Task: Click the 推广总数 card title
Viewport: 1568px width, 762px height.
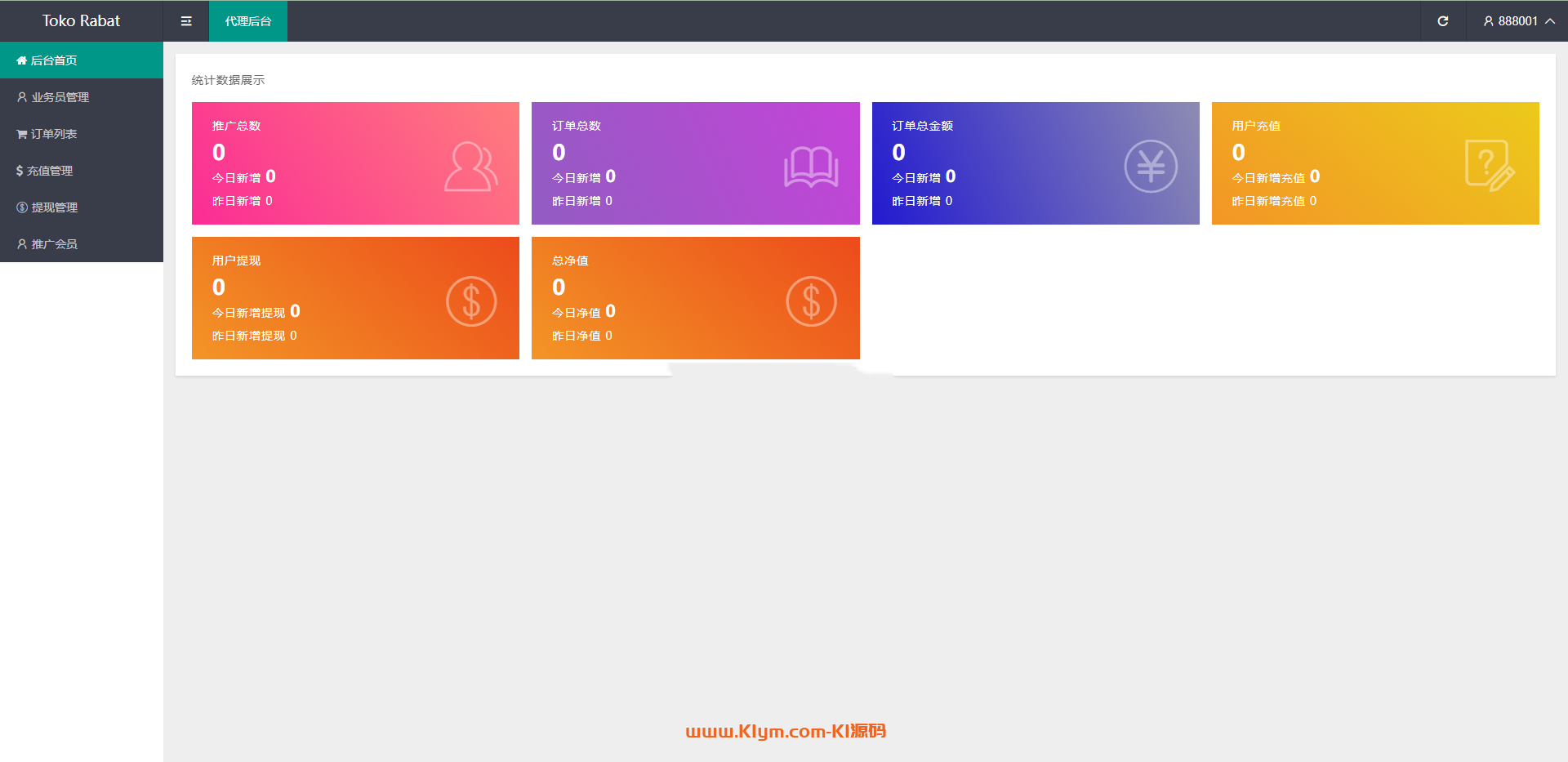Action: coord(236,126)
